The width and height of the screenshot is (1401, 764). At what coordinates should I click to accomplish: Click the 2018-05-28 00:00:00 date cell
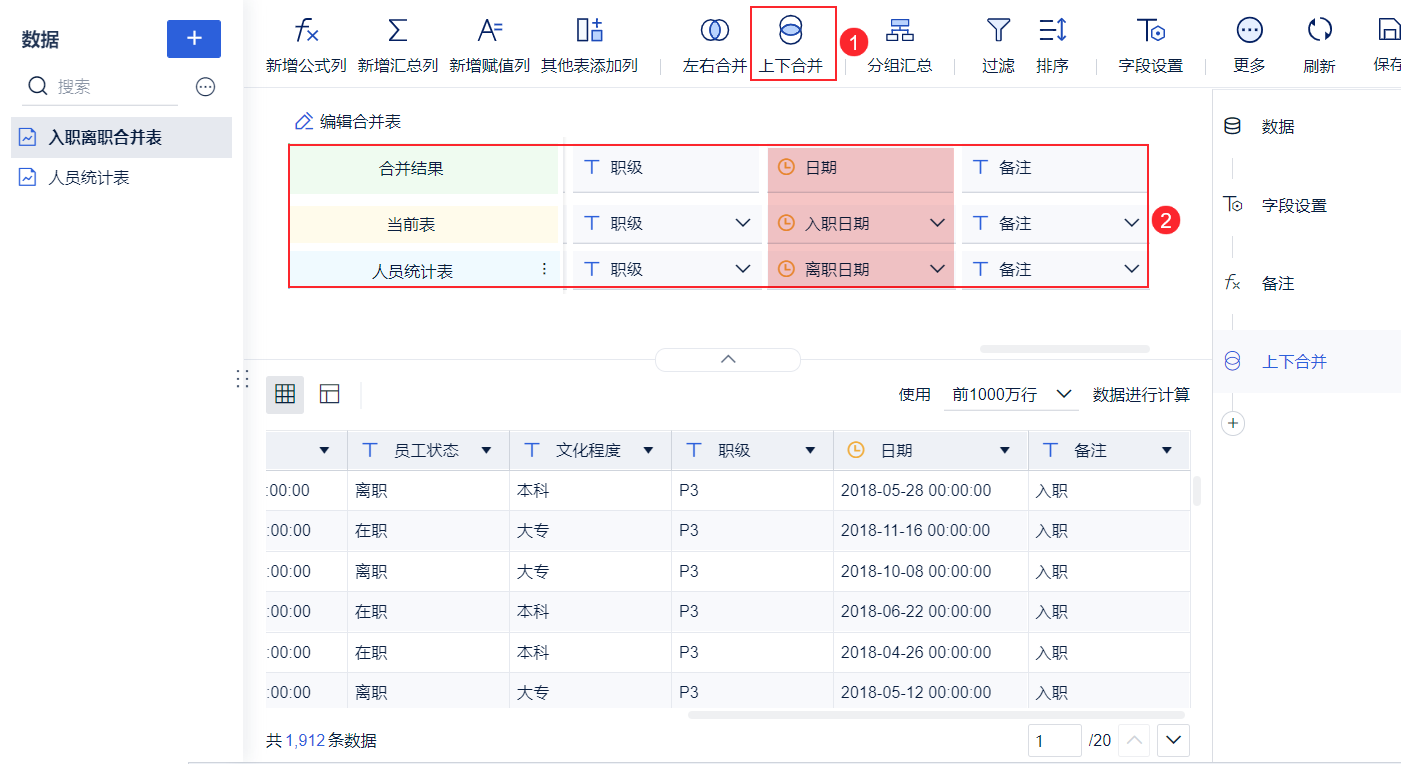pos(931,491)
